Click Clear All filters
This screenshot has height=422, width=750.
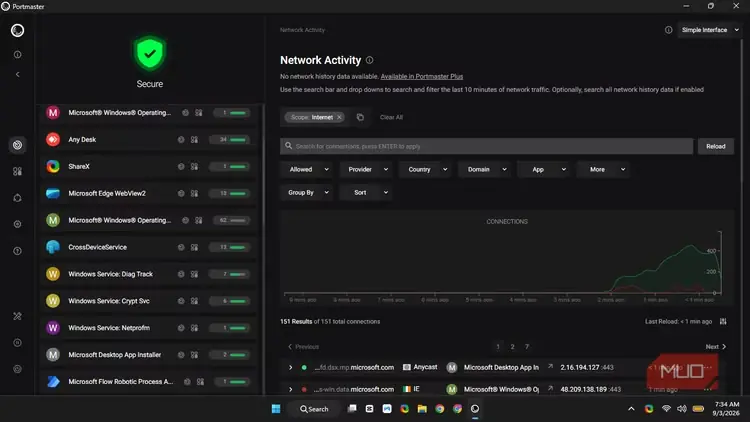click(391, 117)
